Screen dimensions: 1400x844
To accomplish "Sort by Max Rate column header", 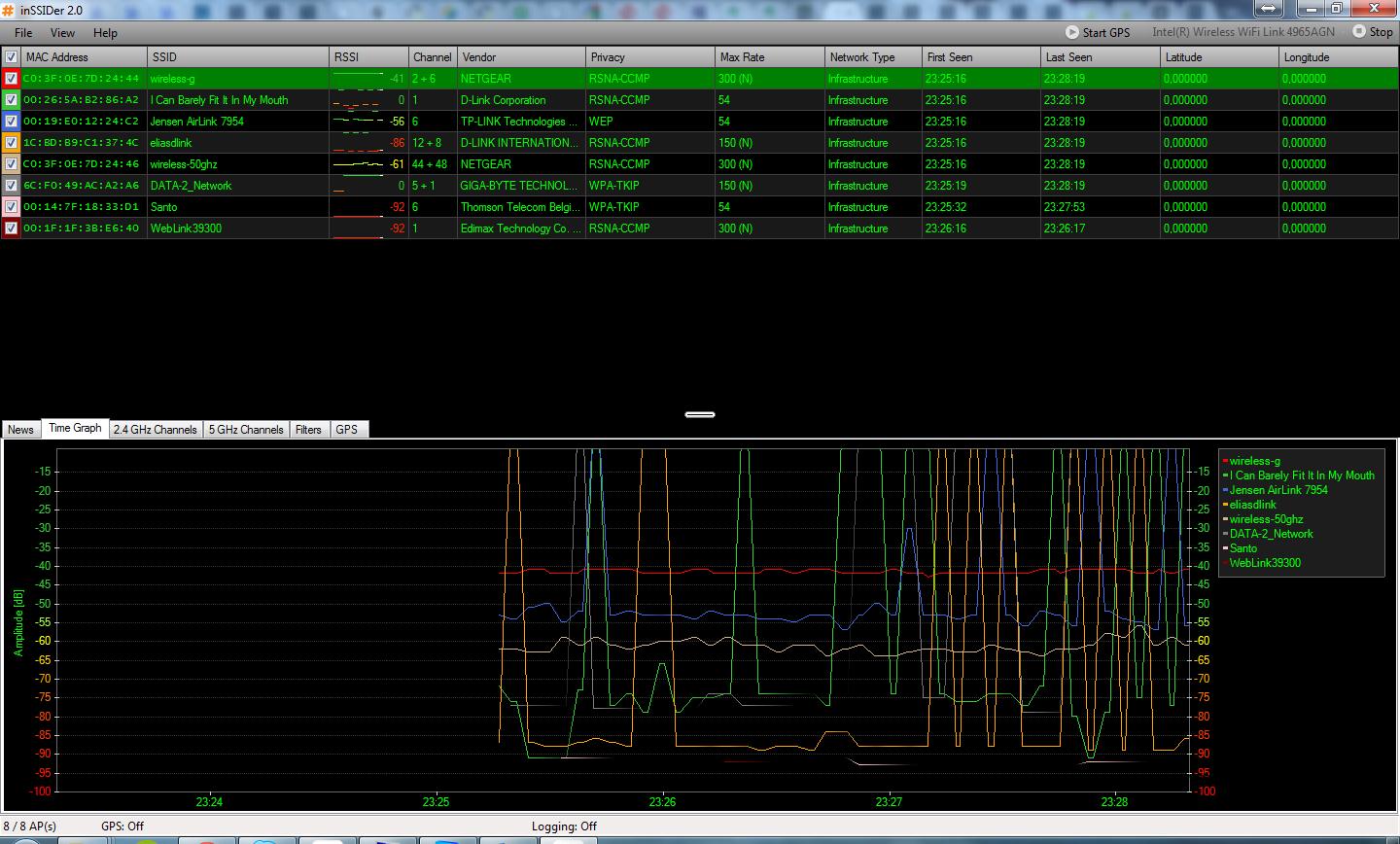I will point(770,57).
